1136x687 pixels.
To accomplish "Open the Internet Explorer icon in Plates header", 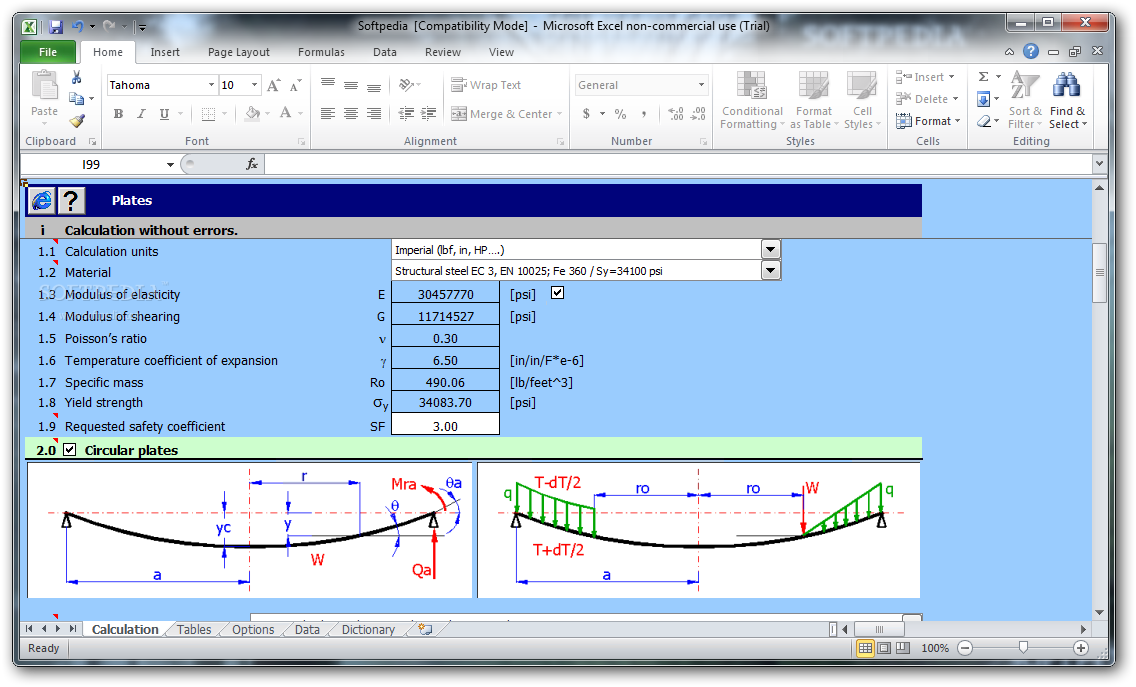I will pyautogui.click(x=42, y=201).
